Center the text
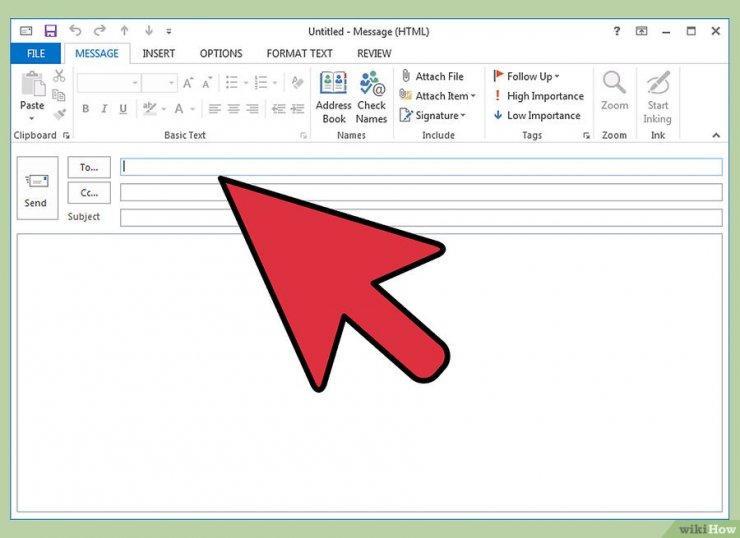This screenshot has height=538, width=740. pyautogui.click(x=234, y=109)
